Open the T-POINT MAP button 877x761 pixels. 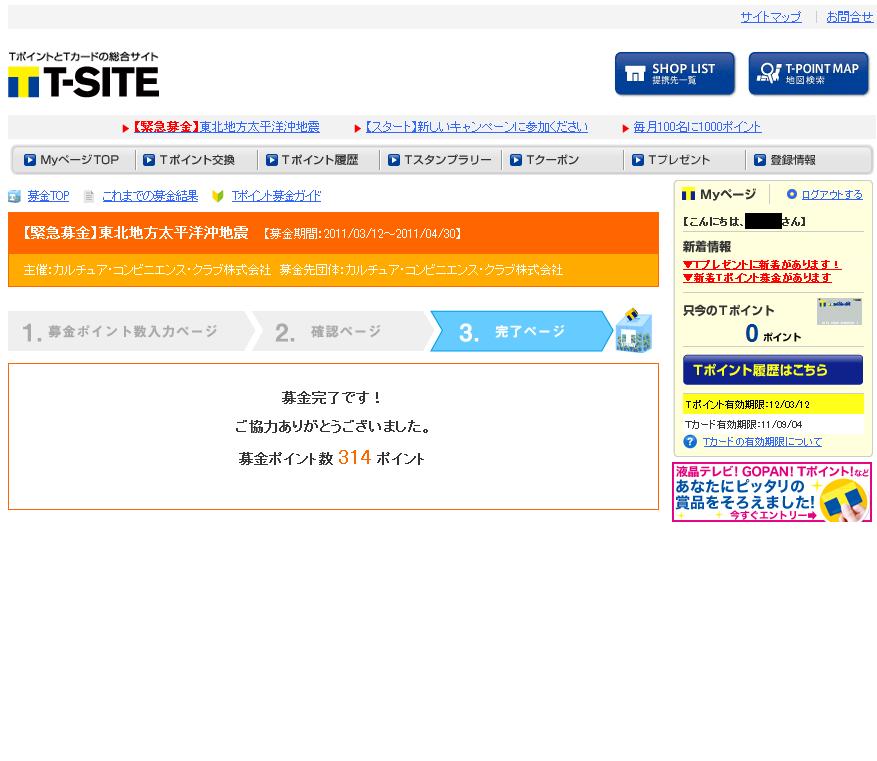(x=808, y=73)
